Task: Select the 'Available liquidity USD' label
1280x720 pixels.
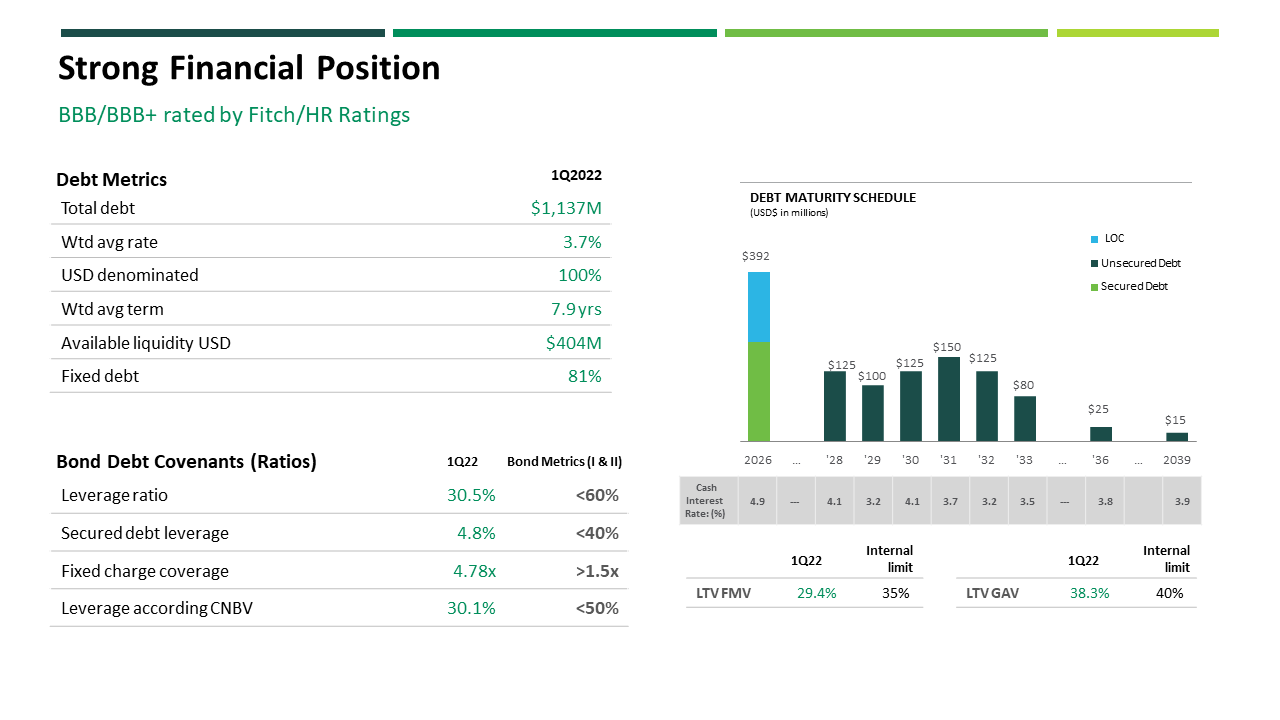Action: tap(146, 343)
